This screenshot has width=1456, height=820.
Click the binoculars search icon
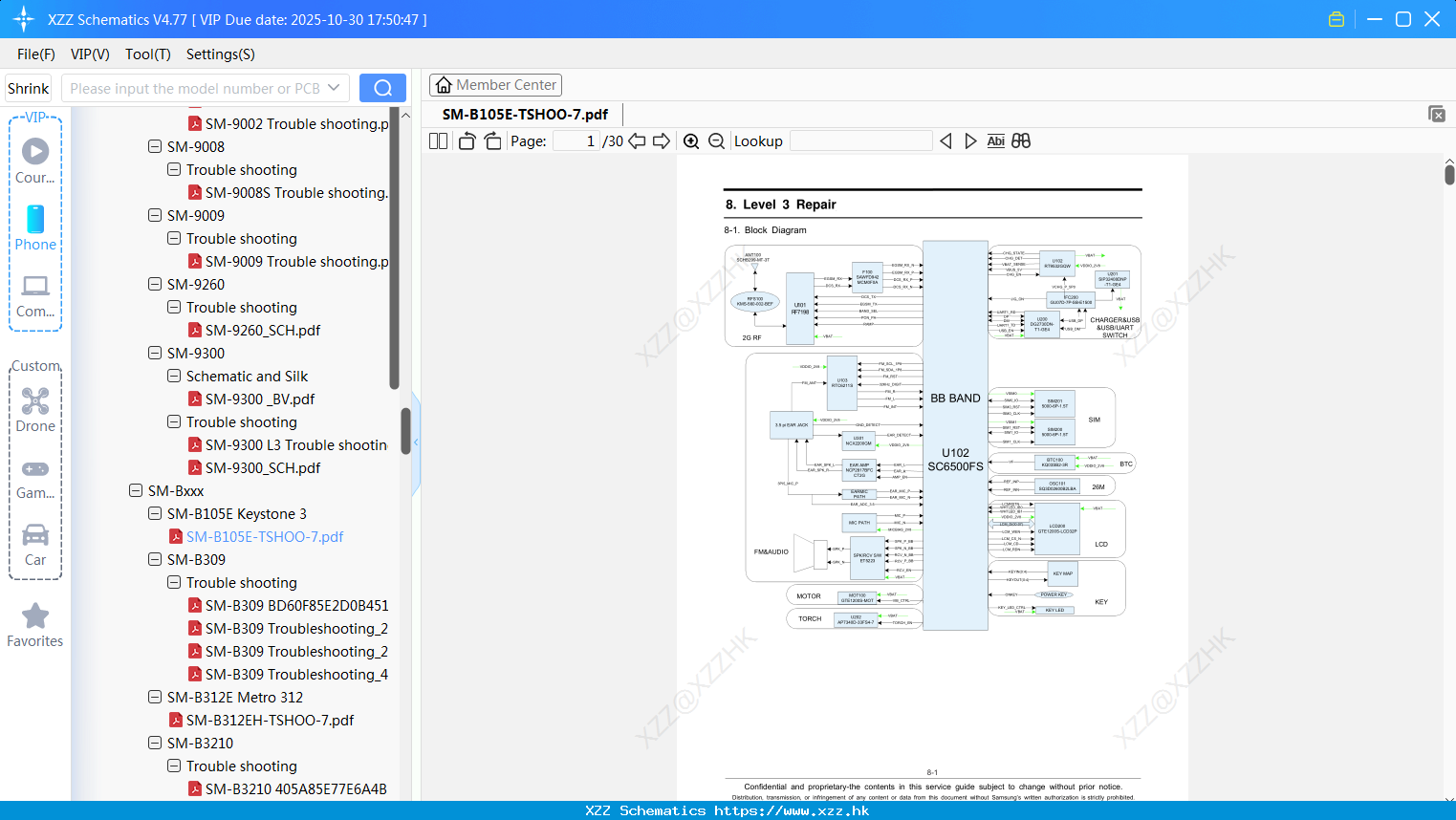pyautogui.click(x=1021, y=141)
